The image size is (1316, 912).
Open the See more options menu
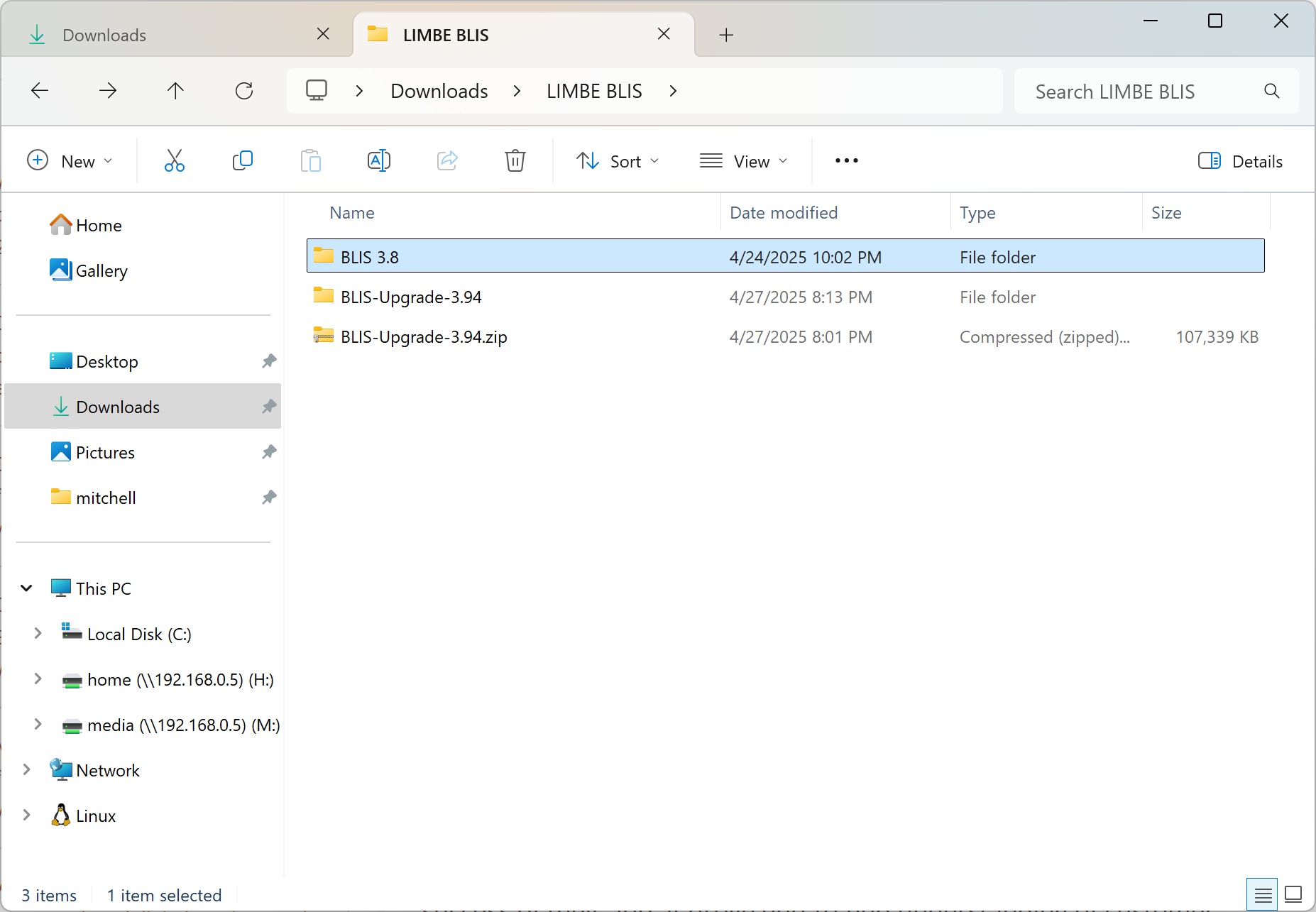pyautogui.click(x=847, y=160)
